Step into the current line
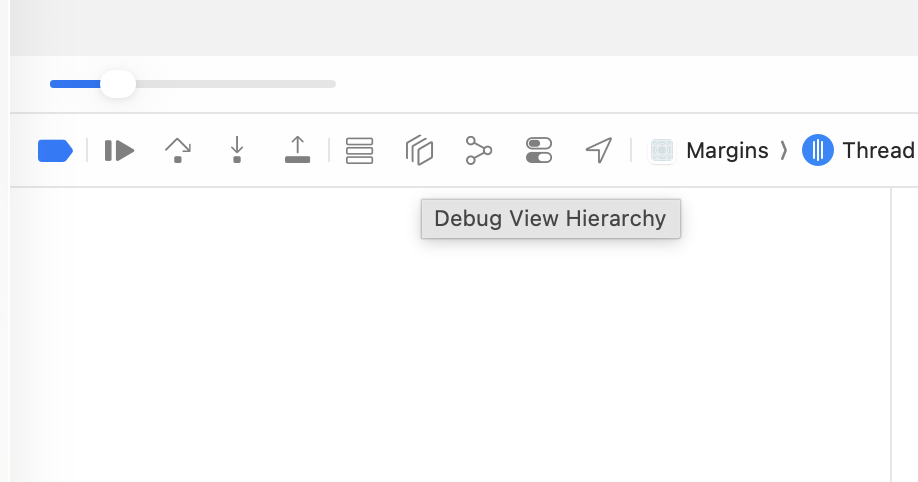Screen dimensions: 918x482 pyautogui.click(x=237, y=151)
